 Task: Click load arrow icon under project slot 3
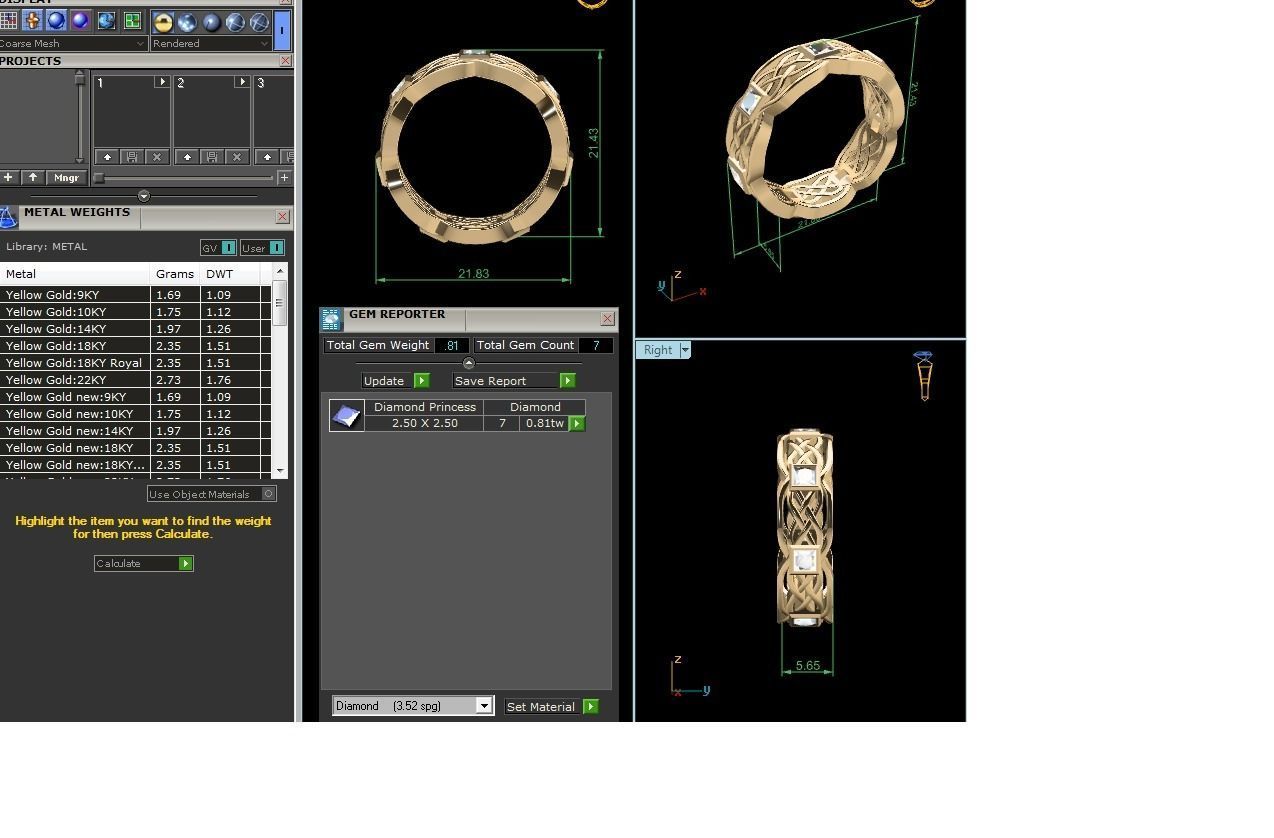[x=267, y=157]
